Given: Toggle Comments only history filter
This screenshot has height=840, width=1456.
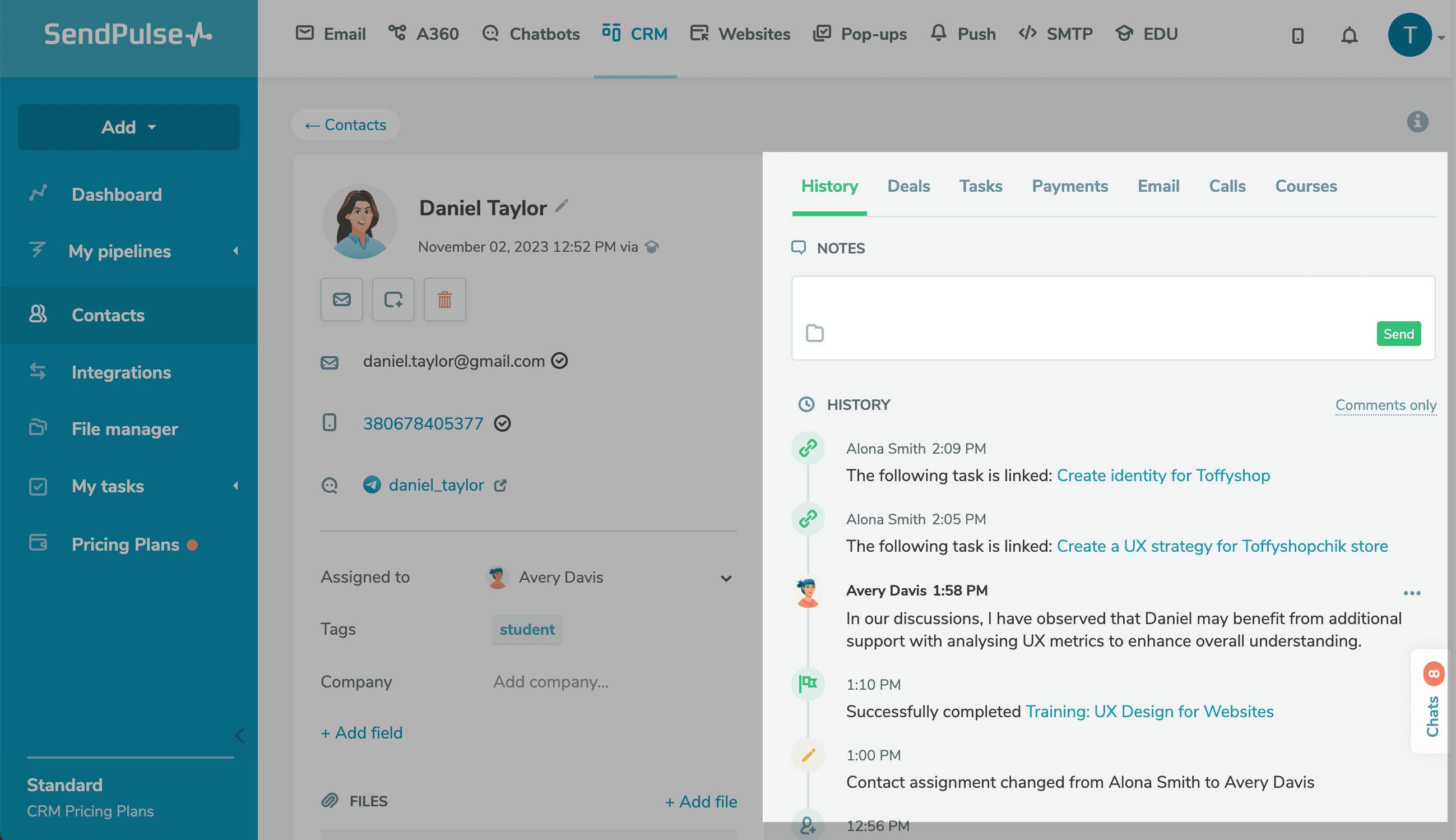Looking at the screenshot, I should 1385,405.
